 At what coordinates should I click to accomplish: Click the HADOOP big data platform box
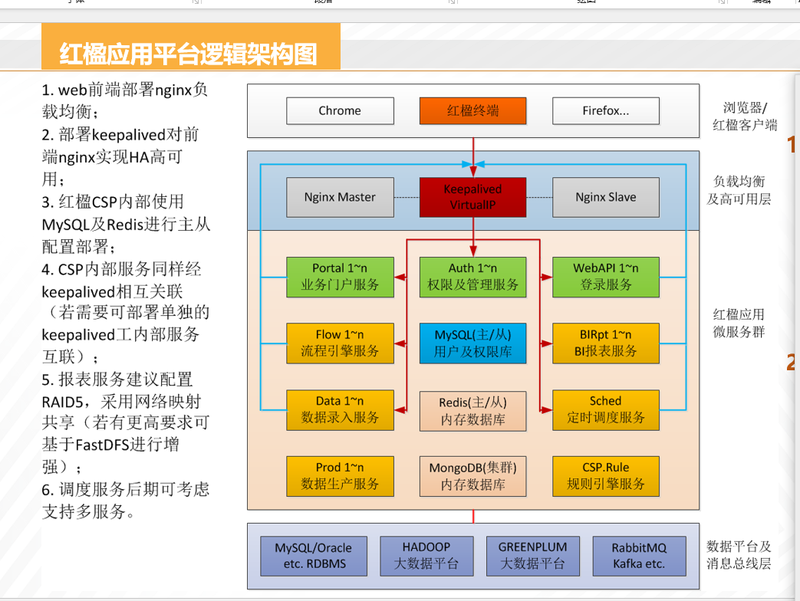(427, 556)
